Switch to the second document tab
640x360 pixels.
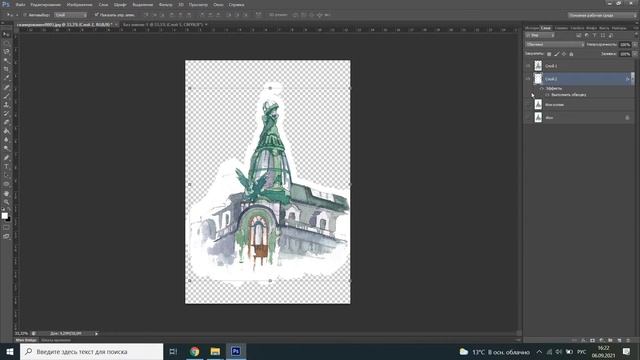pos(163,25)
